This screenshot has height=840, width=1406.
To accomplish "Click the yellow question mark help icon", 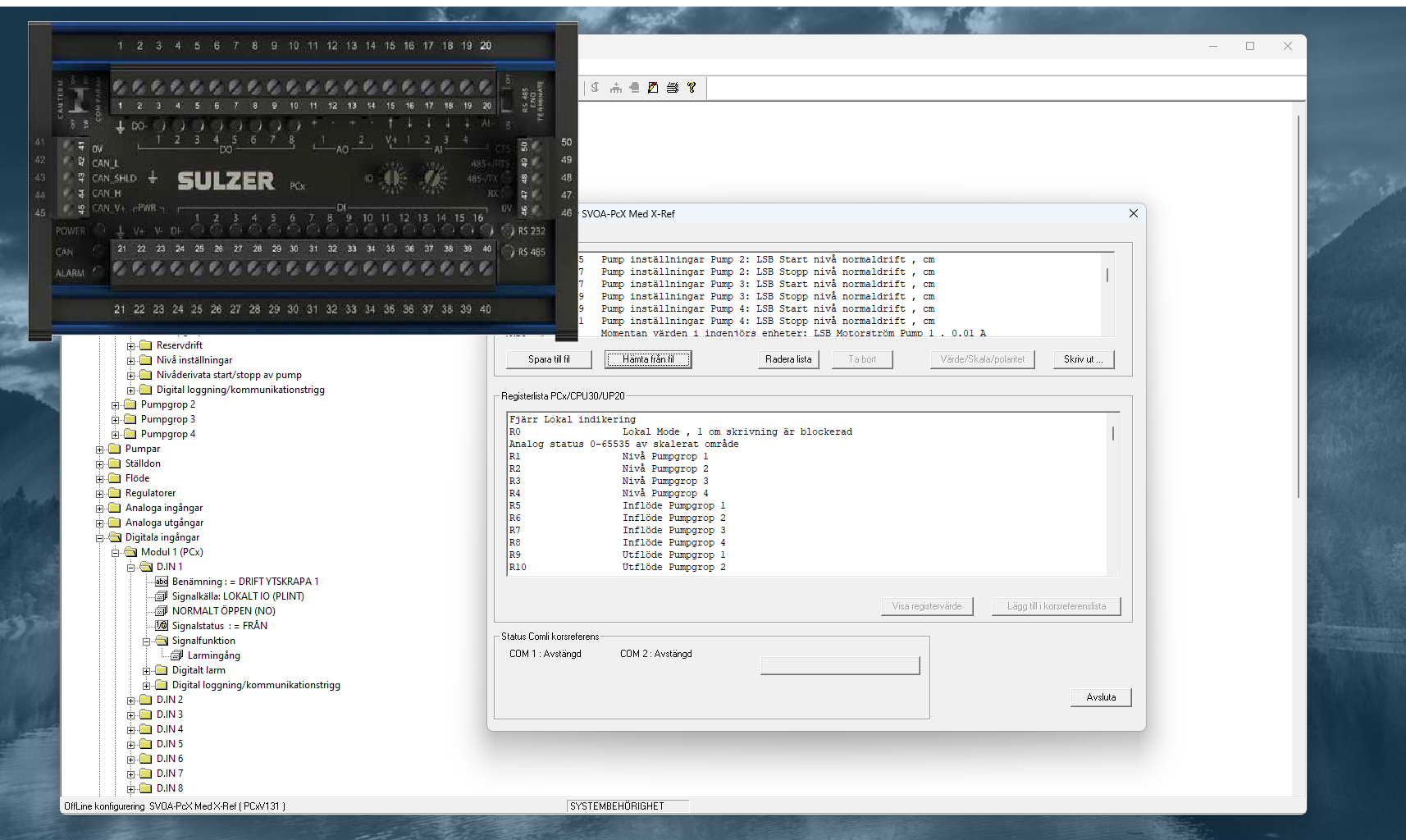I will (x=692, y=88).
